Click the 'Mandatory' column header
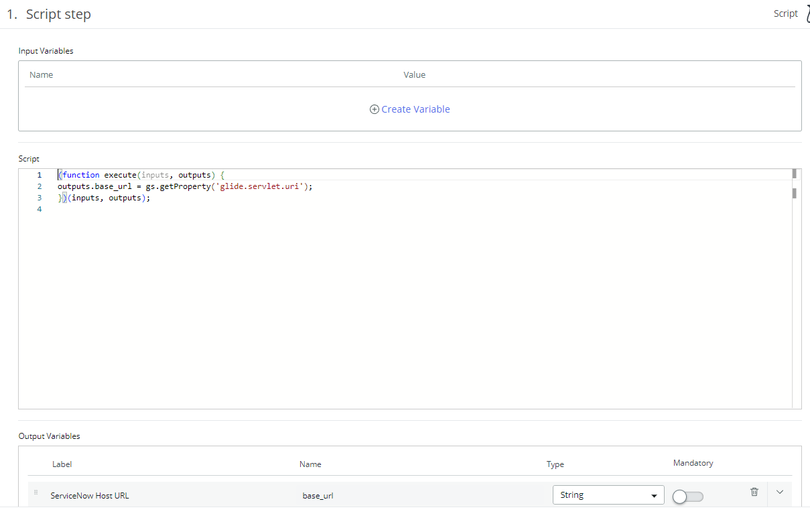 click(693, 463)
